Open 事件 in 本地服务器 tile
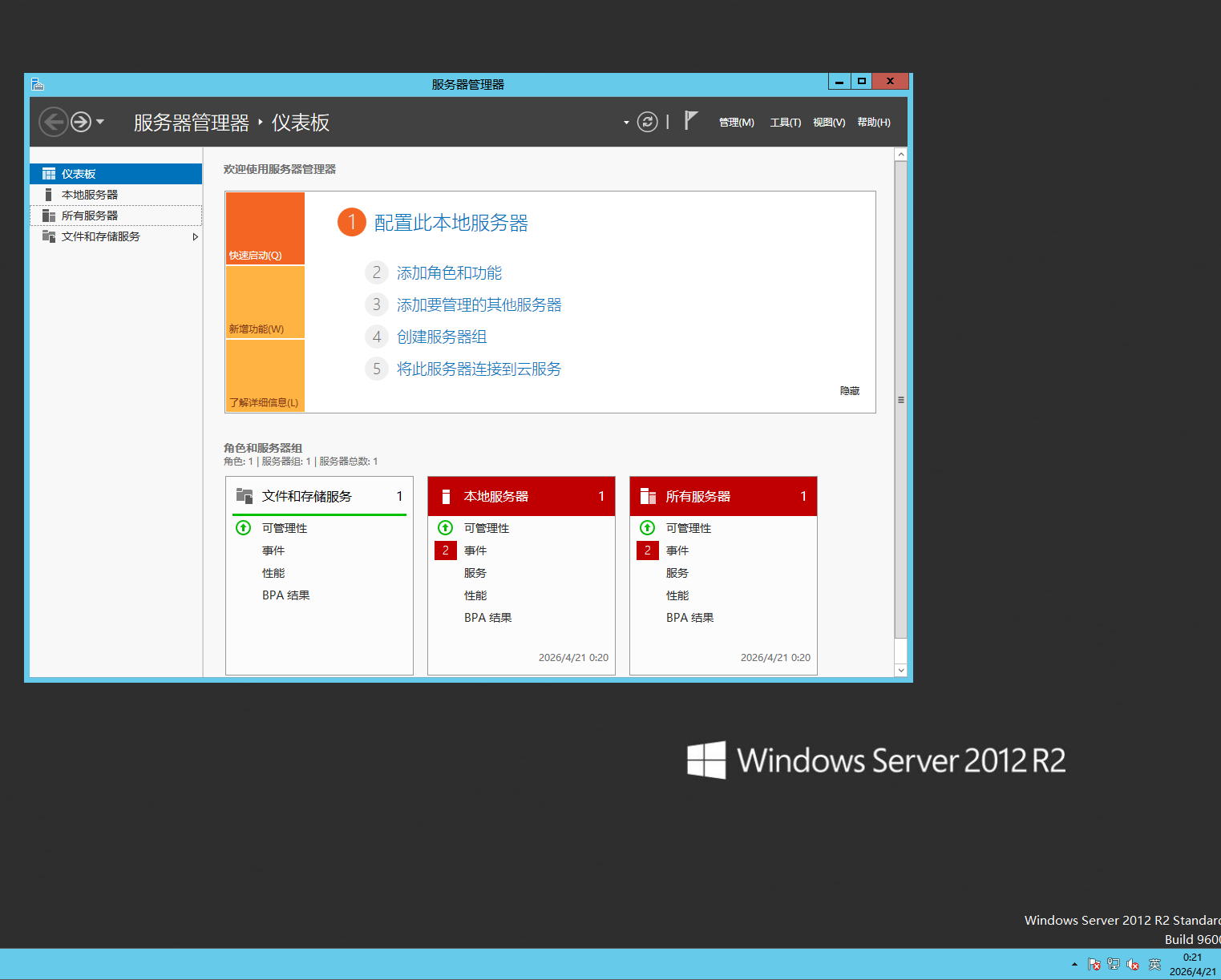 pyautogui.click(x=475, y=550)
